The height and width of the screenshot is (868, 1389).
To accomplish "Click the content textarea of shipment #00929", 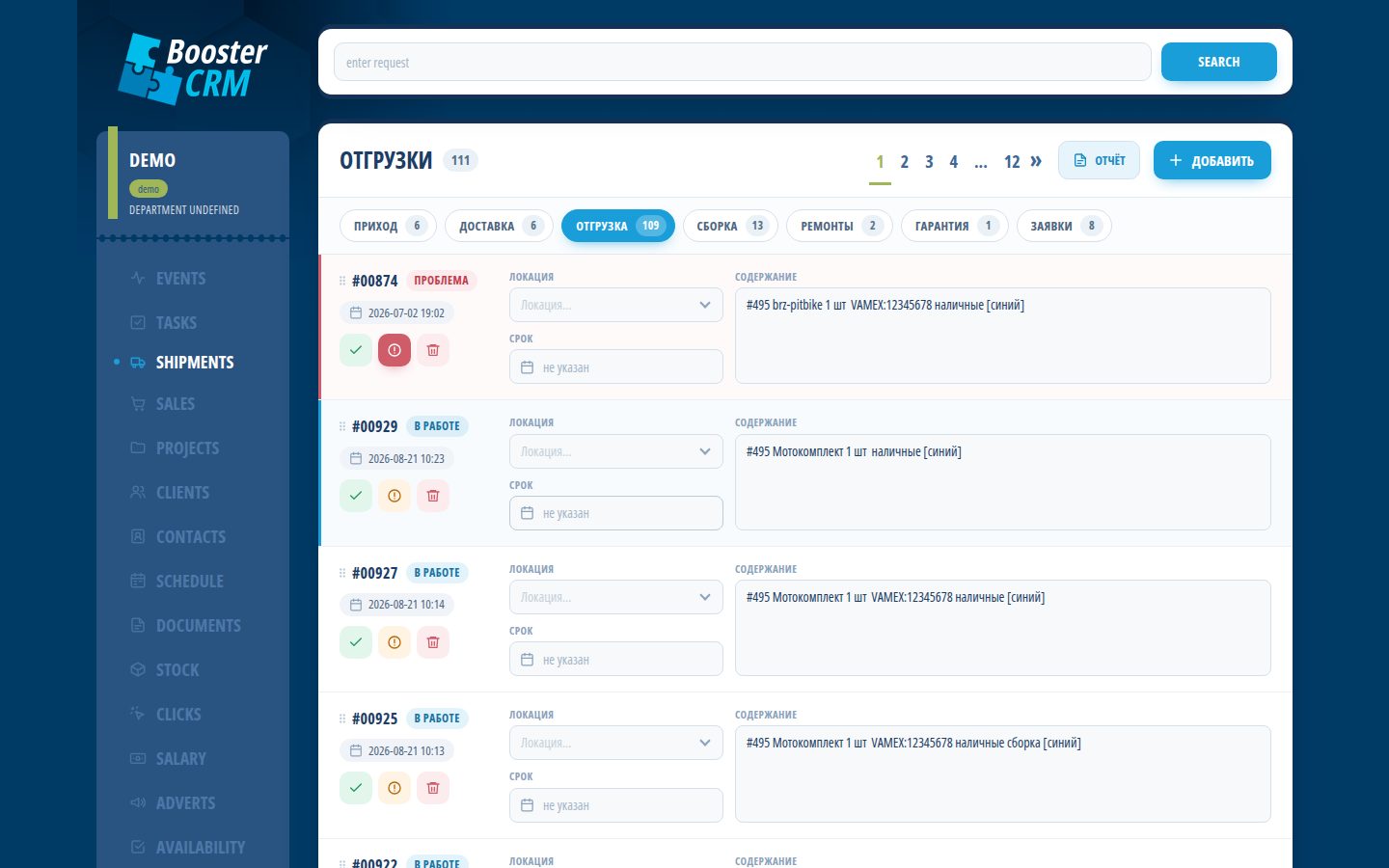I will (1003, 482).
